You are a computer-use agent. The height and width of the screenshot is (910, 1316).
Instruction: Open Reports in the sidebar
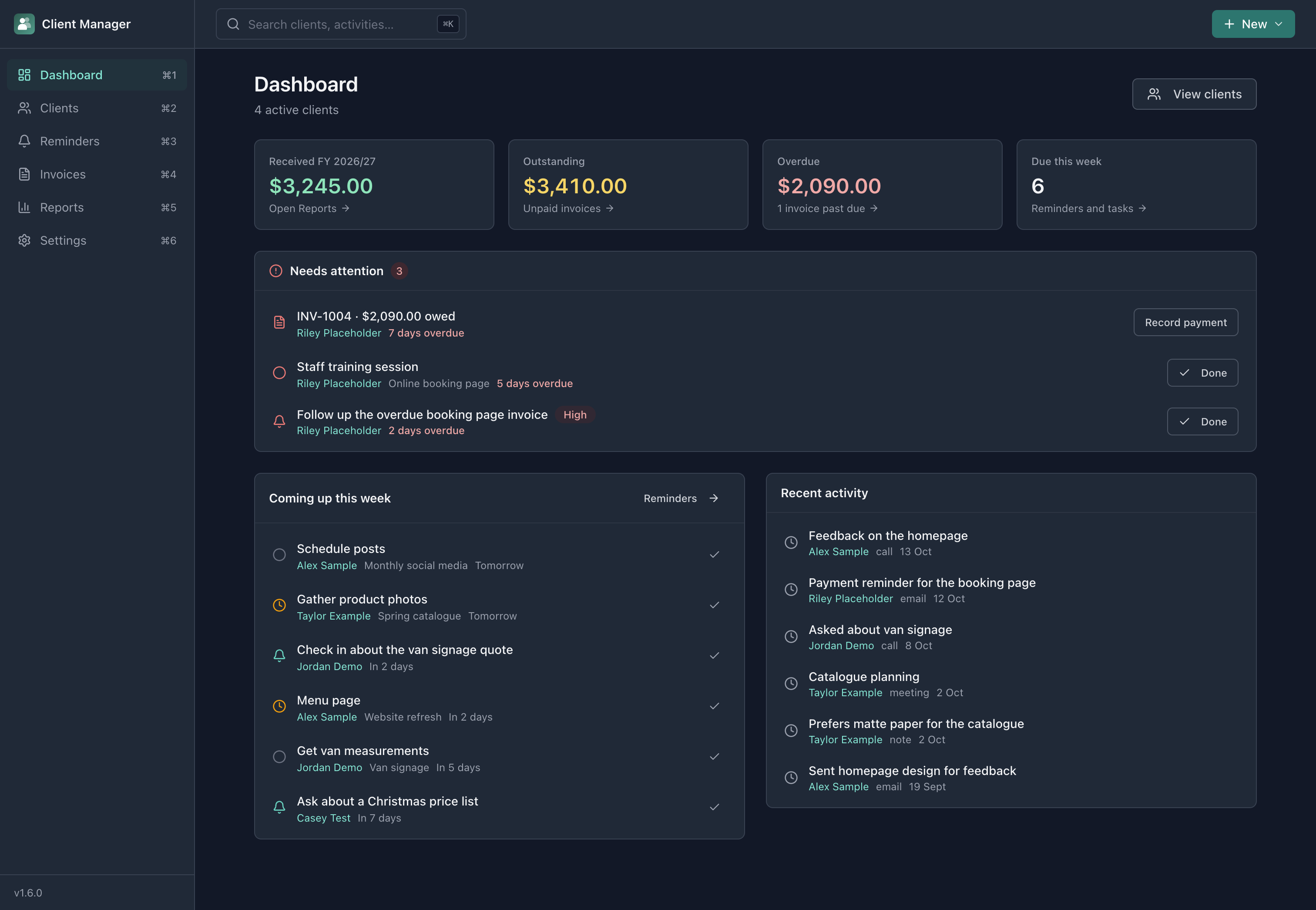coord(97,207)
